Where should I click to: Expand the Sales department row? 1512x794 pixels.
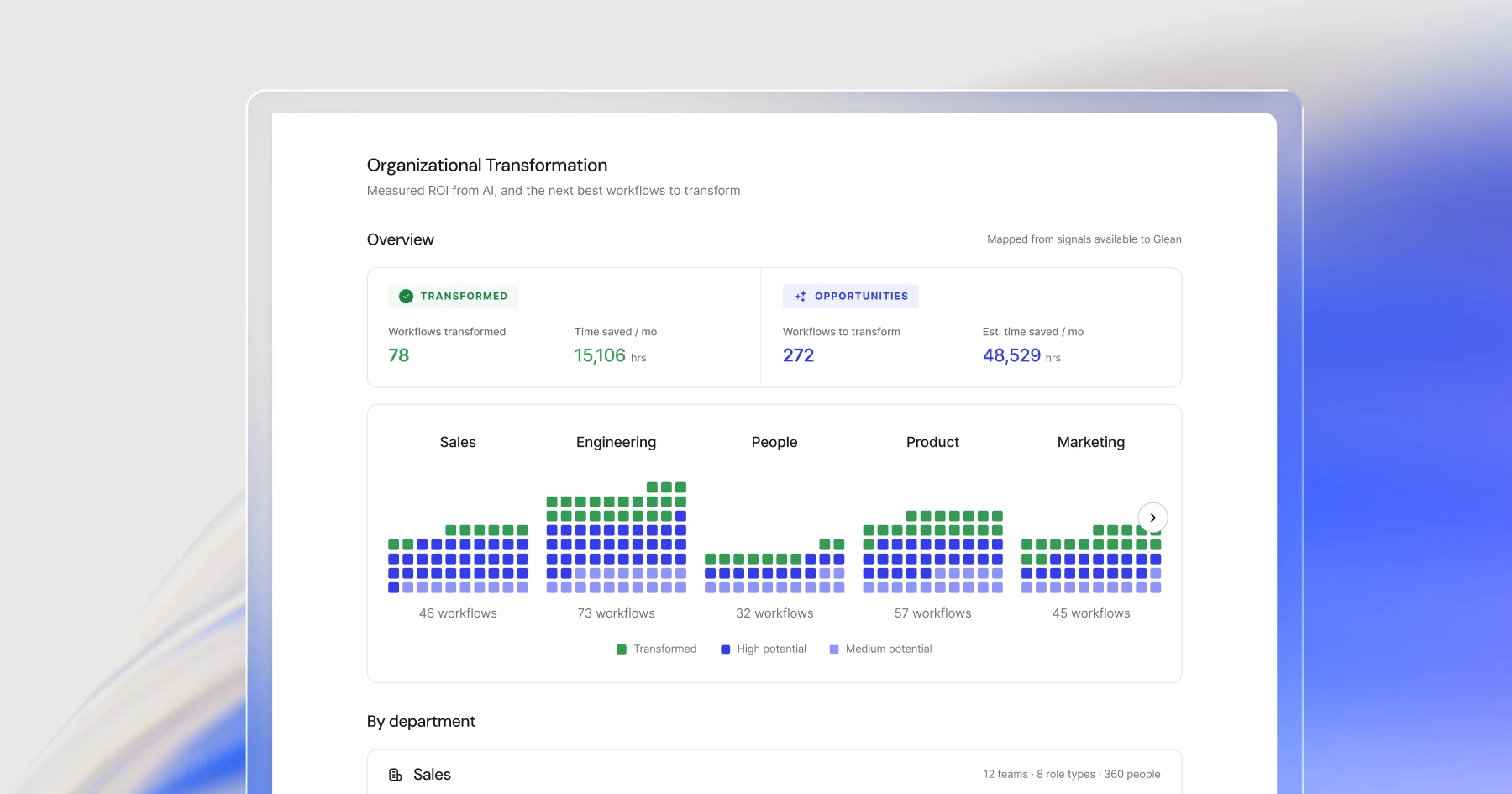point(774,774)
